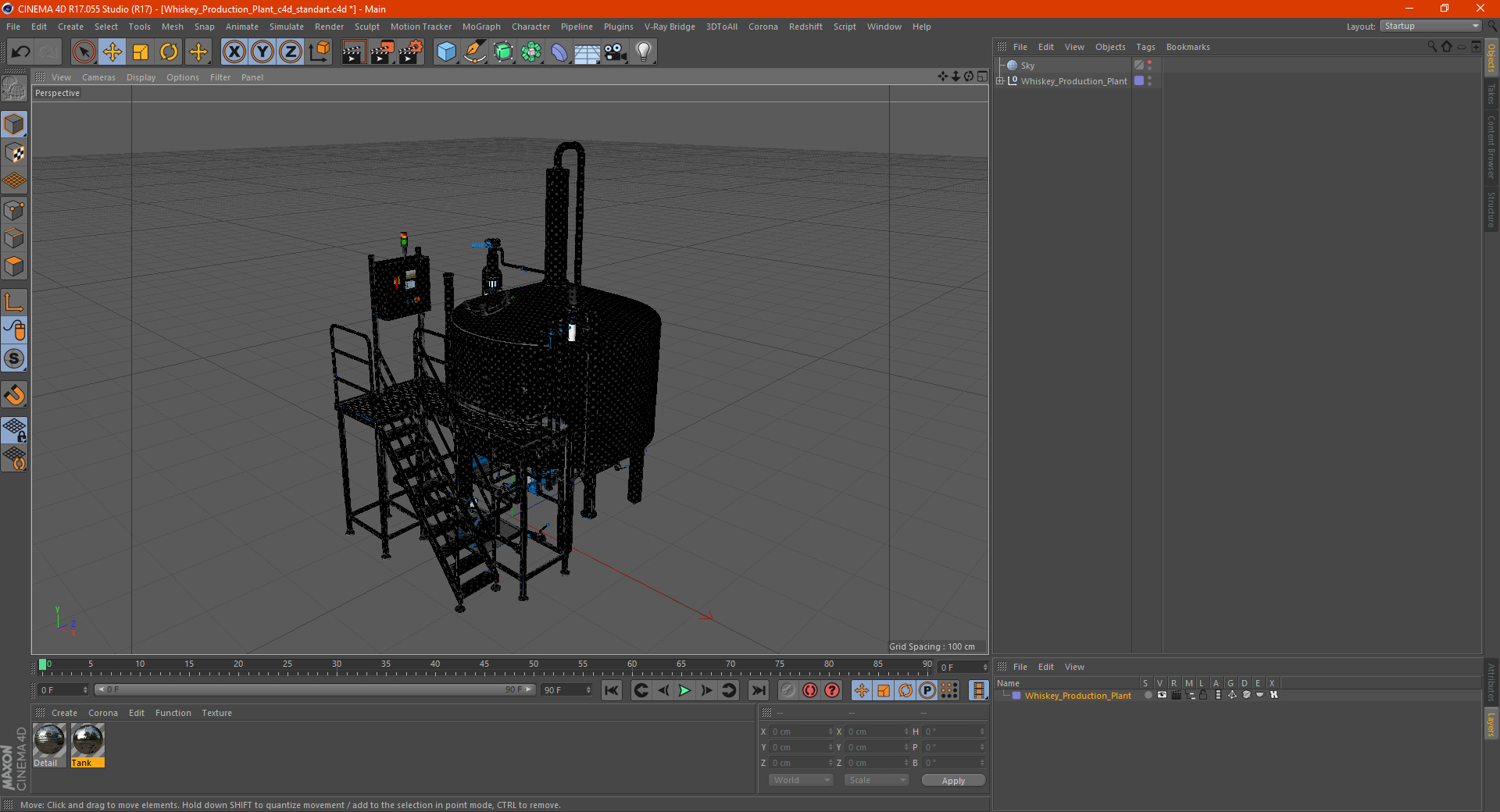This screenshot has width=1500, height=812.
Task: Click stepper on current frame field
Action: (x=984, y=668)
